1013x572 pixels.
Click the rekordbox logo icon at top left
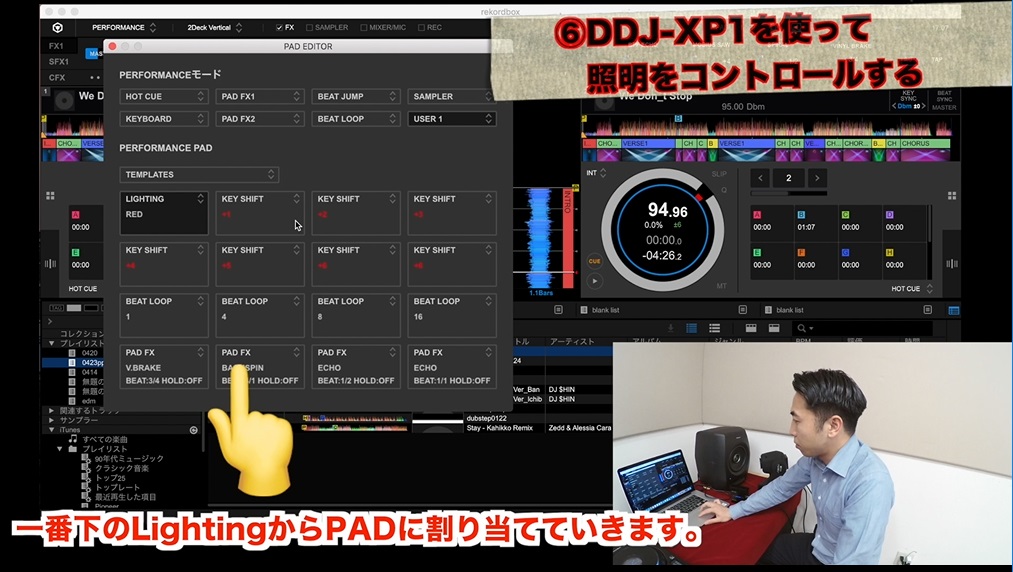(x=57, y=28)
